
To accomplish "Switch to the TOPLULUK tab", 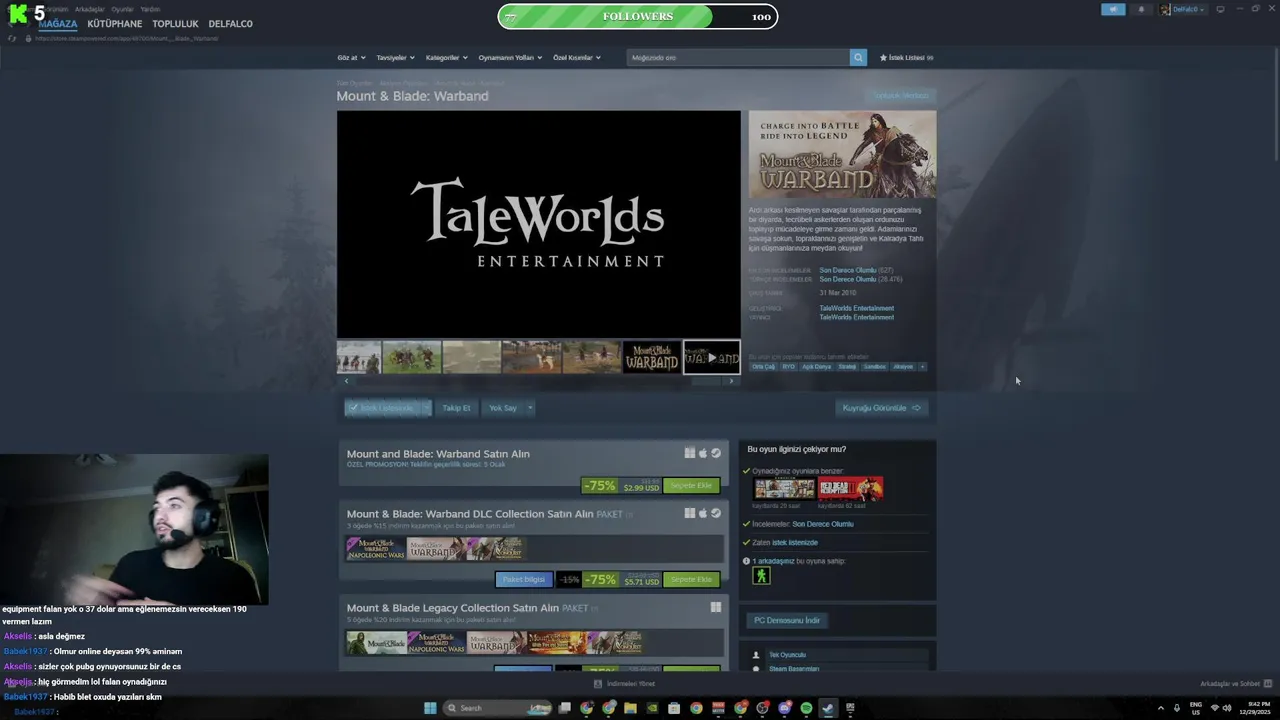I will (x=175, y=23).
